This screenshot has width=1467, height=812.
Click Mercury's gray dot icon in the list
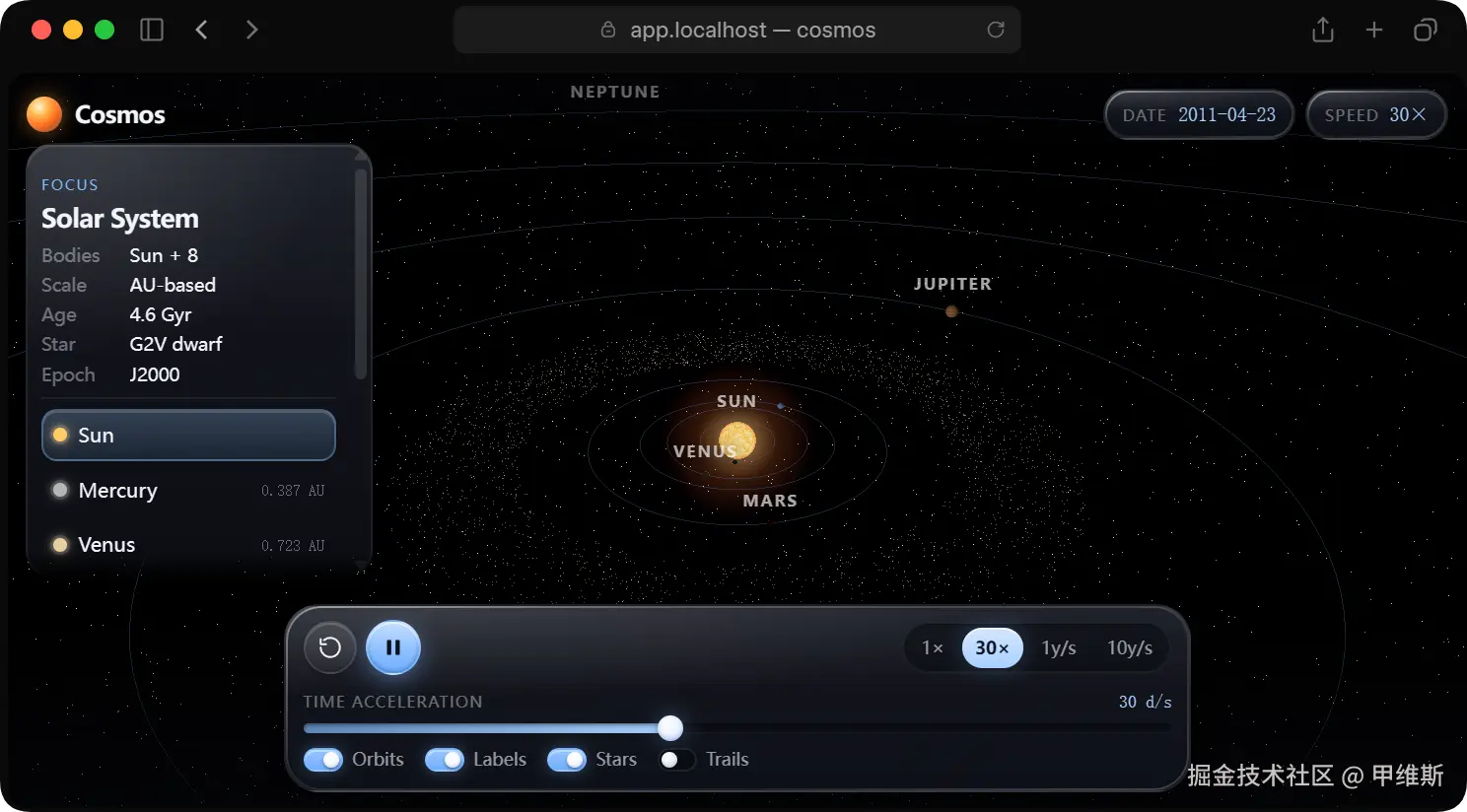[x=60, y=490]
